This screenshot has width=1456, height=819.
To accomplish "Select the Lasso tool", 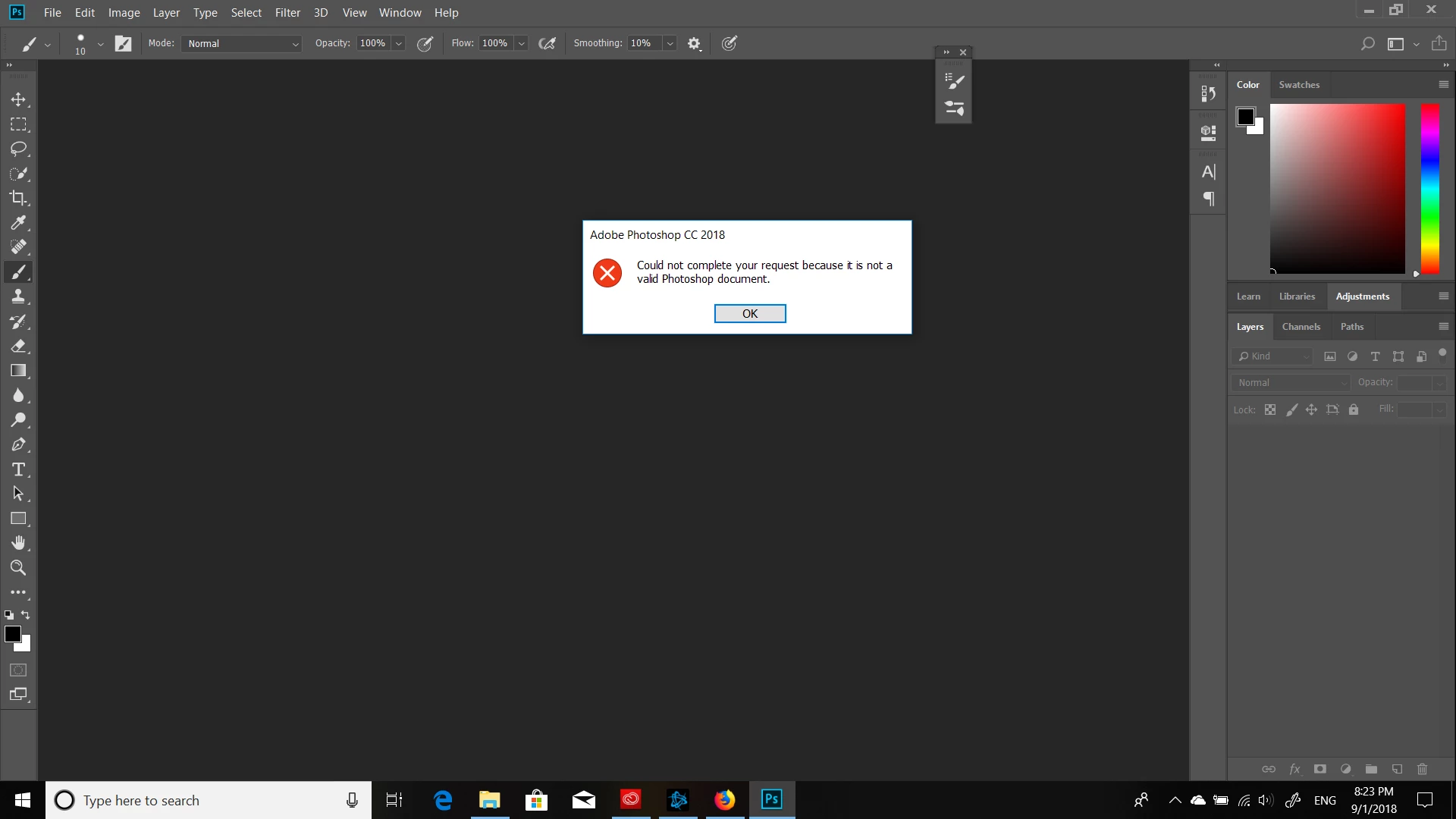I will click(x=18, y=149).
